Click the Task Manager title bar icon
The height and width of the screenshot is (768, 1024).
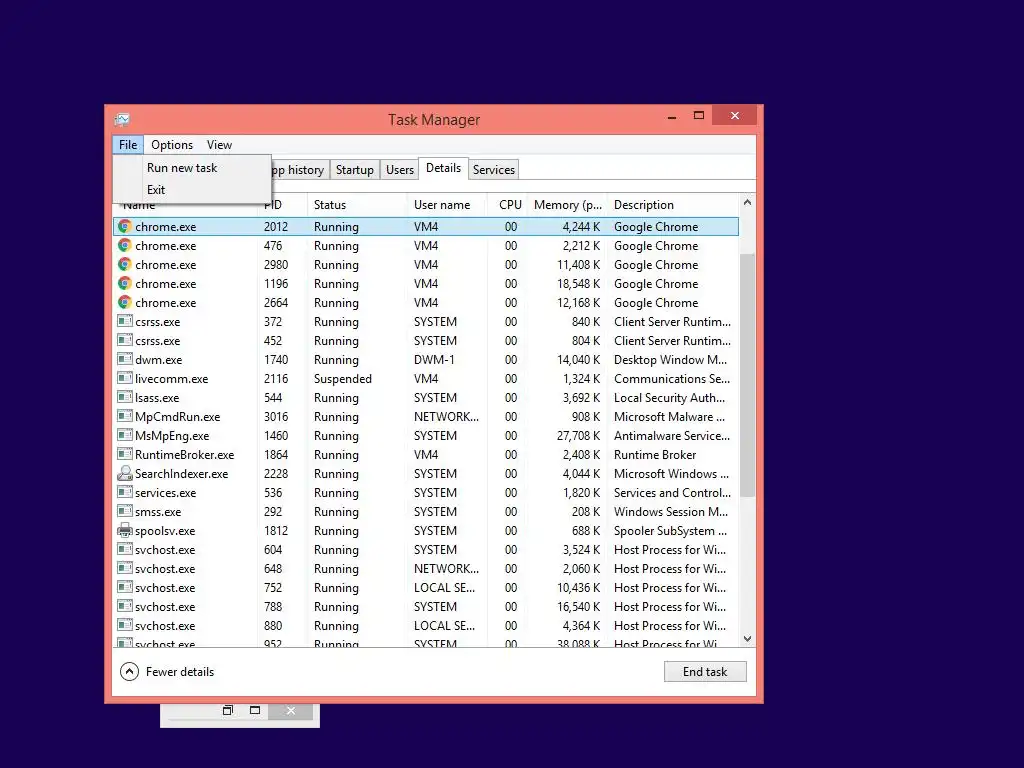(x=122, y=120)
